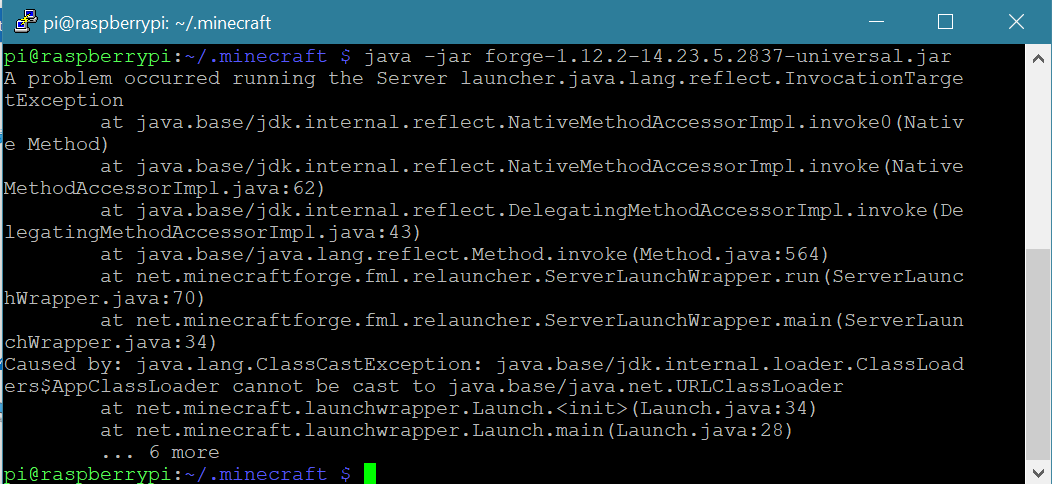Click the 'ServerLaunchWrapper.main' stack trace line
This screenshot has height=484, width=1052.
(x=531, y=320)
